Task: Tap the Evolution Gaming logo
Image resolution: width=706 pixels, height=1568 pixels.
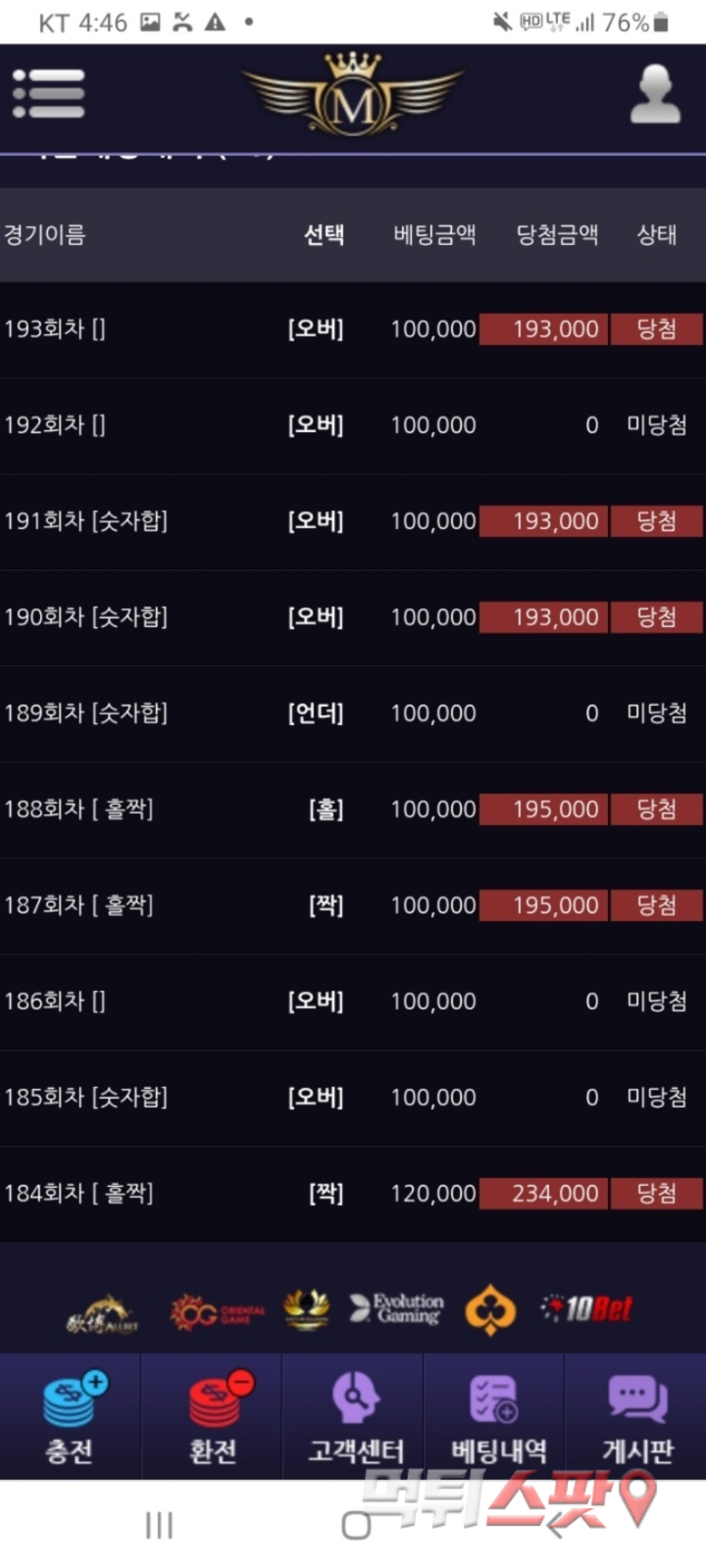Action: click(x=397, y=1308)
